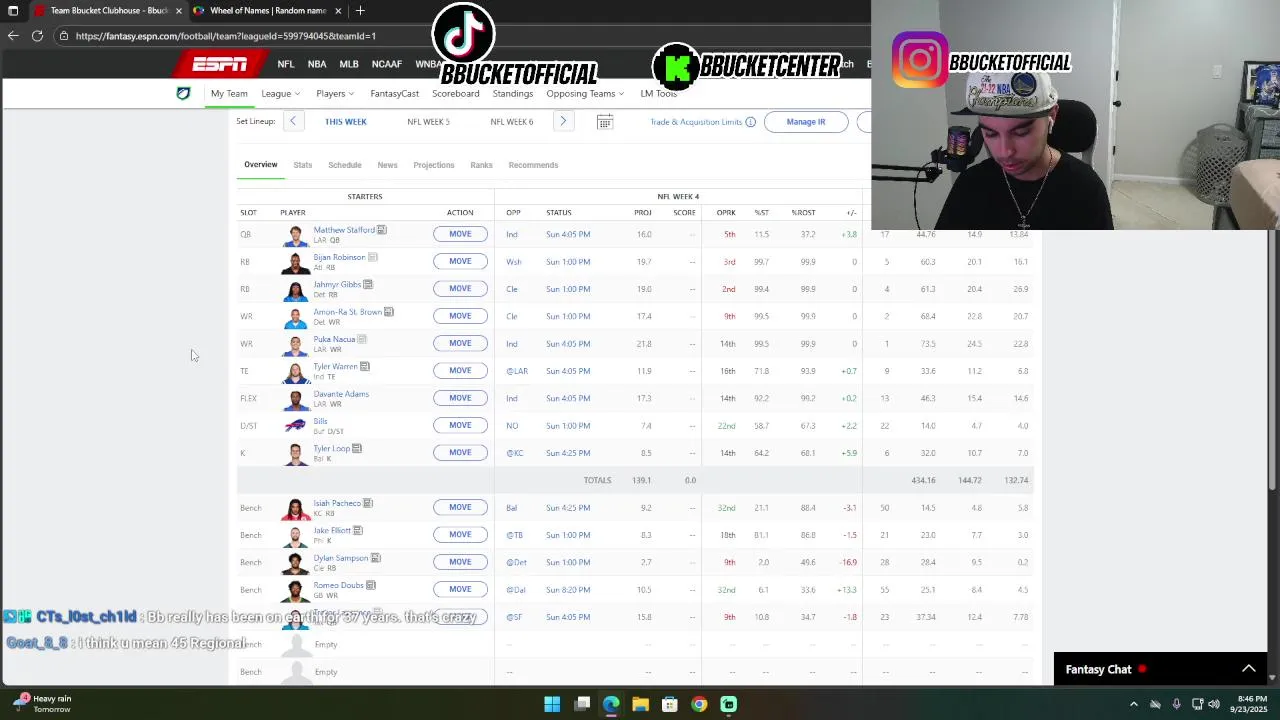Open Jahmyr Gibbs' player news icon

pos(368,284)
